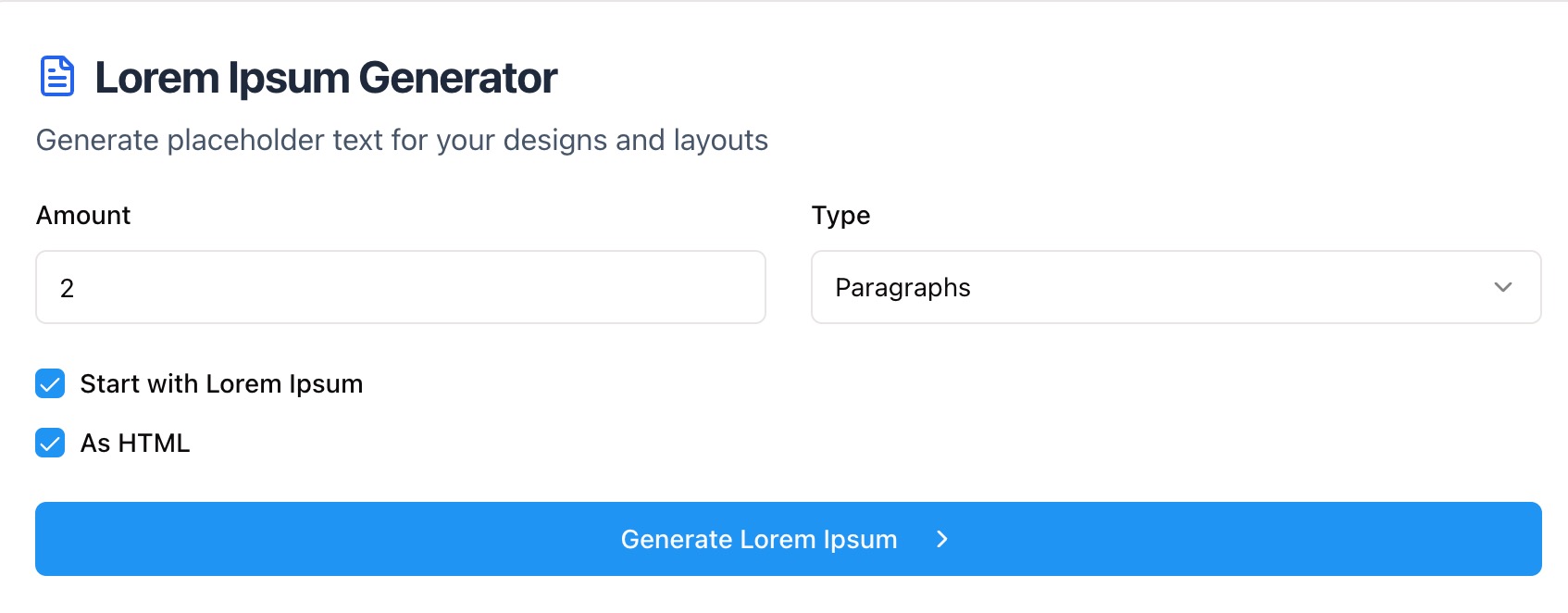Open the Type dropdown showing Paragraphs
1568x613 pixels.
pyautogui.click(x=1176, y=287)
